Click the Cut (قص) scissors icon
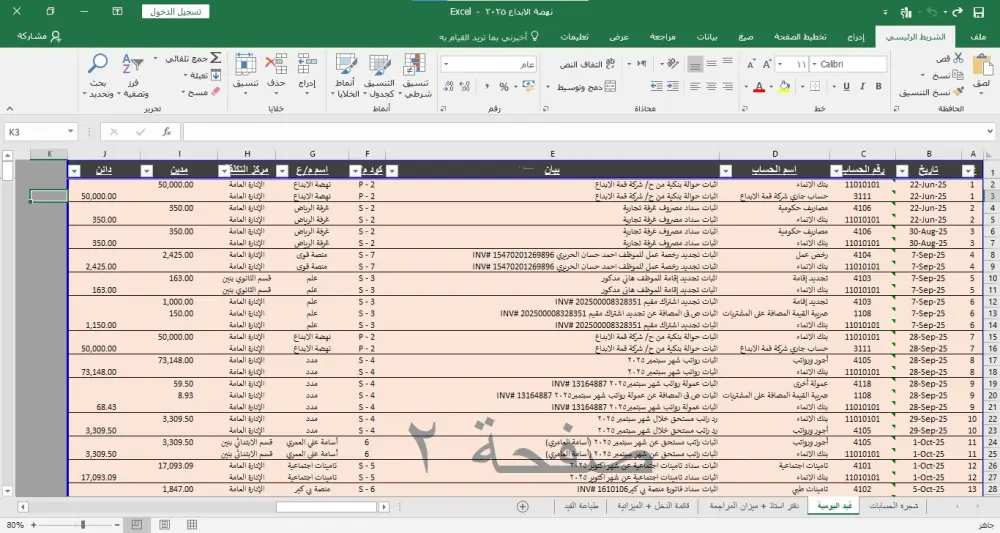Screen dimensions: 1000x533 pyautogui.click(x=958, y=58)
